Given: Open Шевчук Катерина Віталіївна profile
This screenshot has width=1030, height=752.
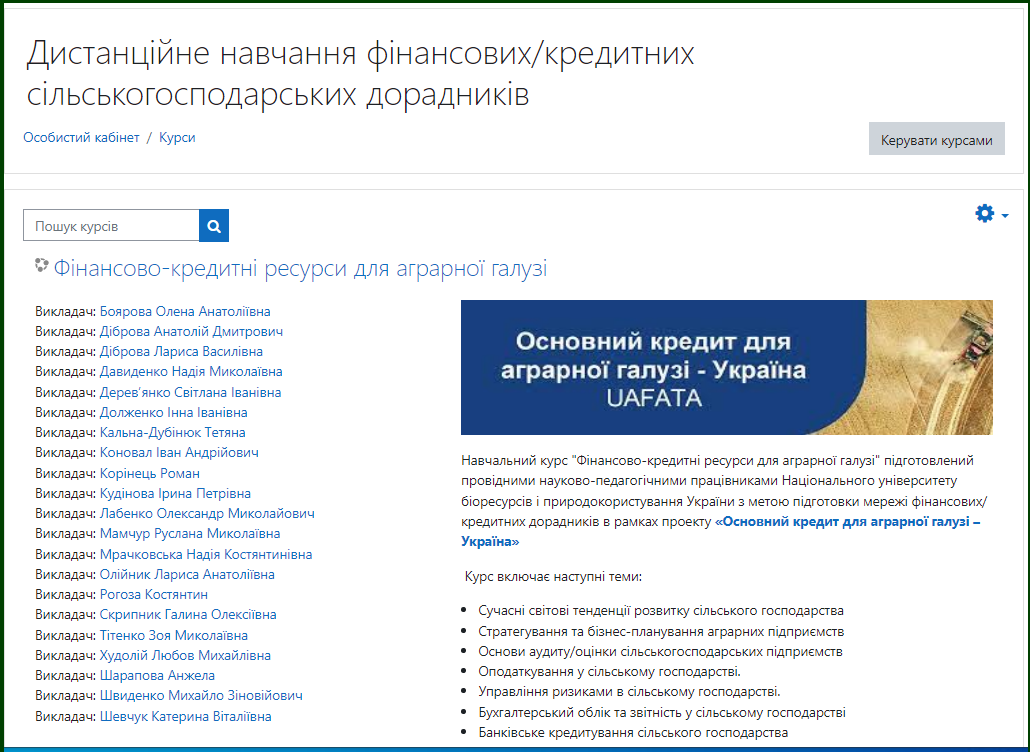Looking at the screenshot, I should pos(185,716).
